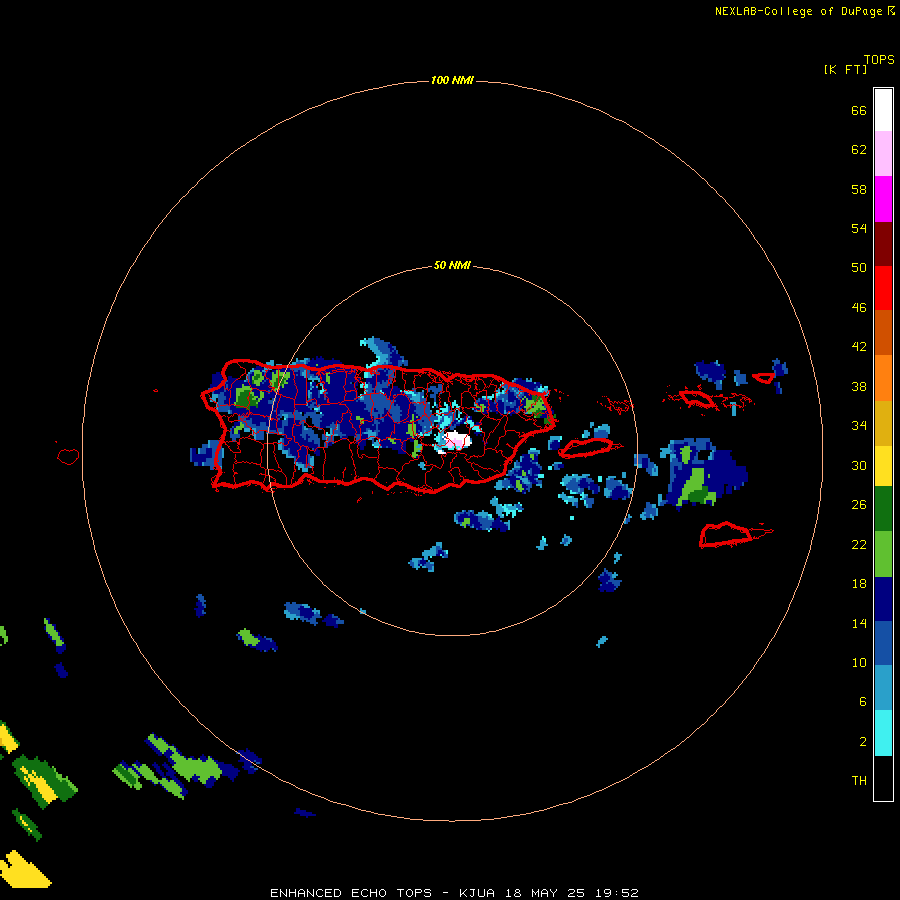Click the '50 NMI' range ring label
The image size is (900, 900).
[452, 265]
